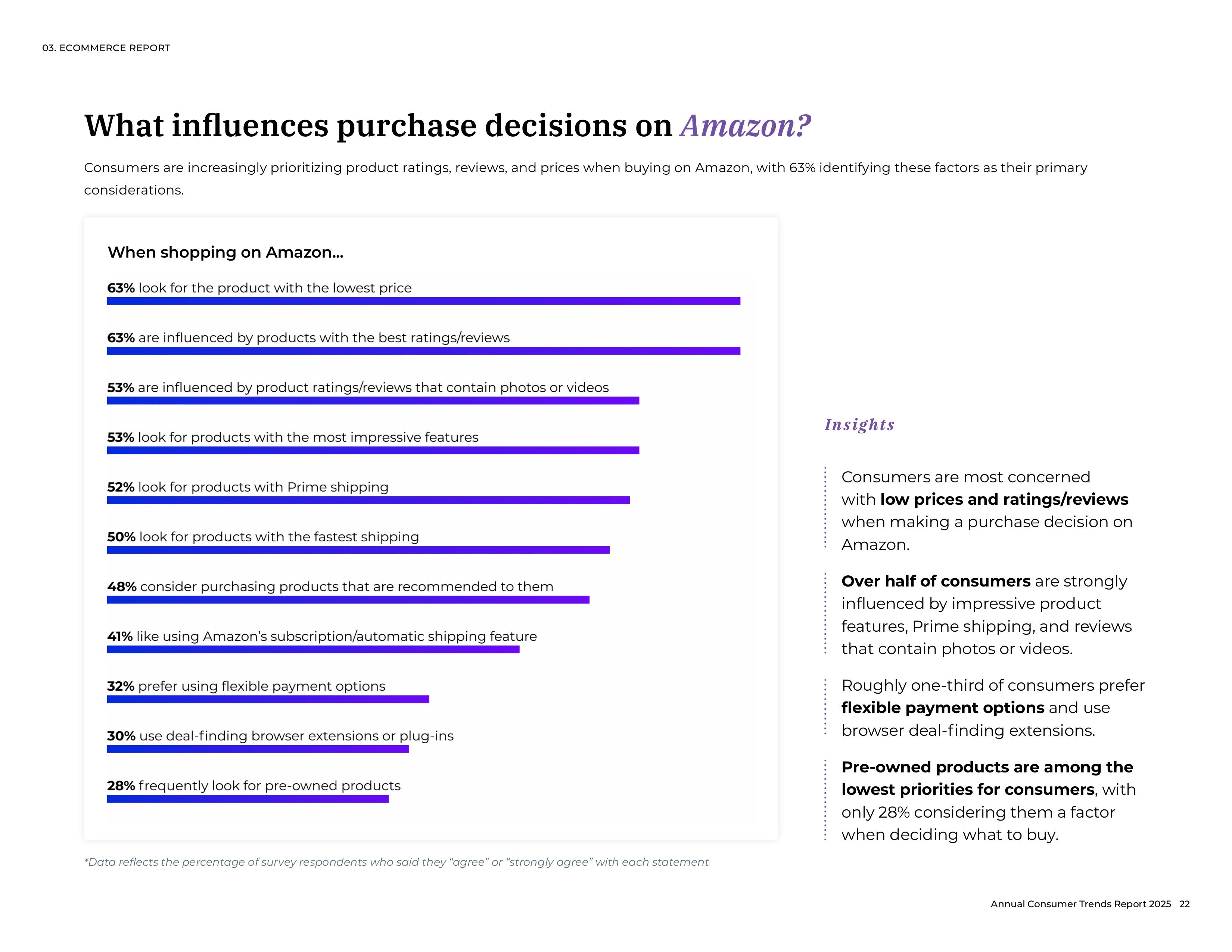Click the bold "low prices and ratings/reviews" text
Screen dimensions: 1232x952
point(1004,500)
